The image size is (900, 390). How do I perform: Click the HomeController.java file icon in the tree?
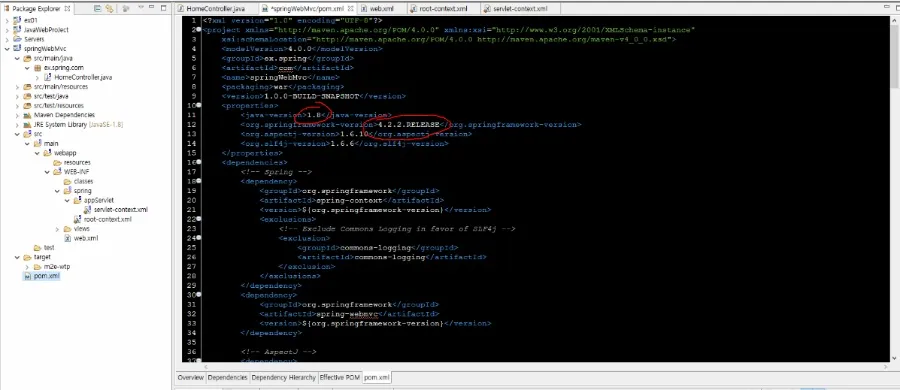[x=48, y=77]
